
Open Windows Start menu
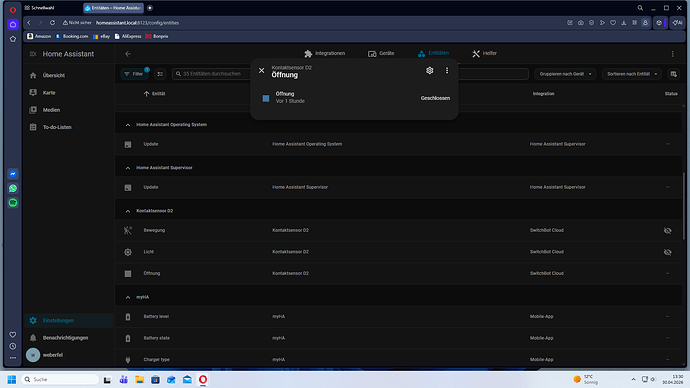(12, 379)
